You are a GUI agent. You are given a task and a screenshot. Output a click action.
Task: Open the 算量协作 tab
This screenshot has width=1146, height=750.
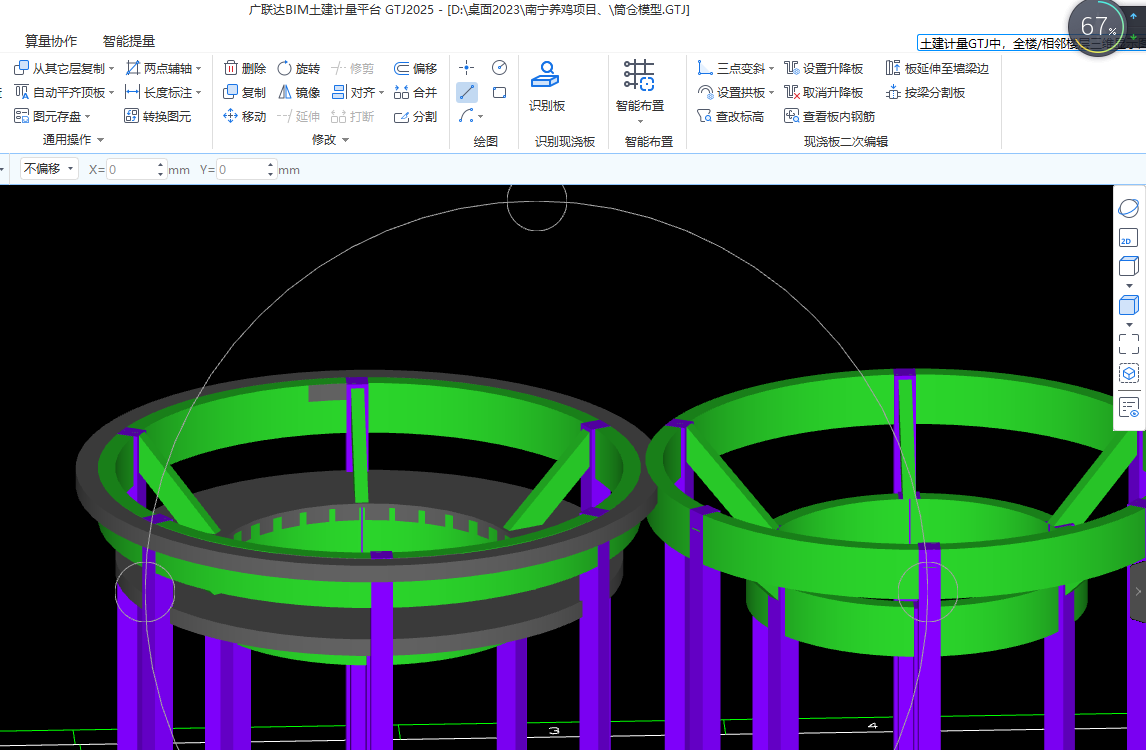pos(50,41)
